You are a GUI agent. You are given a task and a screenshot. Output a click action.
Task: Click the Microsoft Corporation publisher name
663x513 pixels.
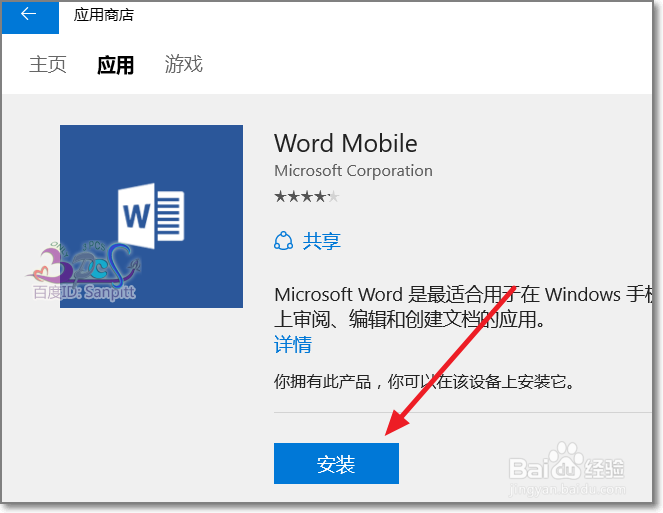[353, 171]
